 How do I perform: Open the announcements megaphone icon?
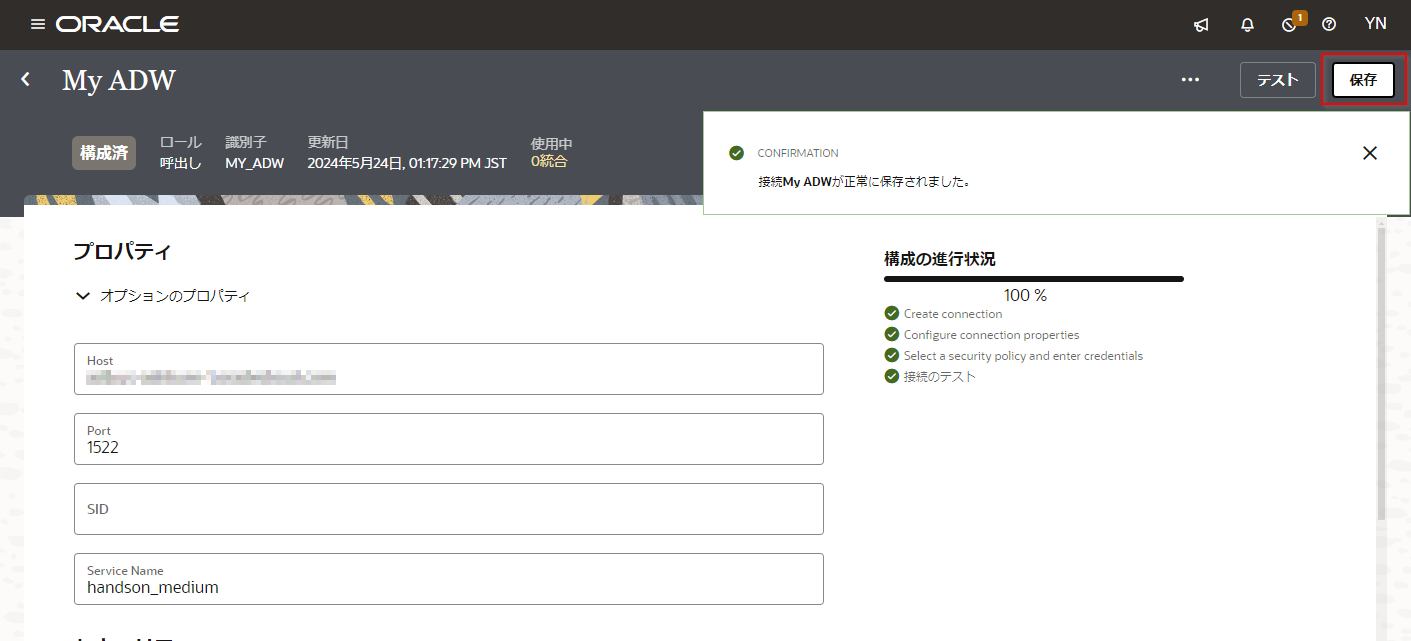click(x=1201, y=25)
